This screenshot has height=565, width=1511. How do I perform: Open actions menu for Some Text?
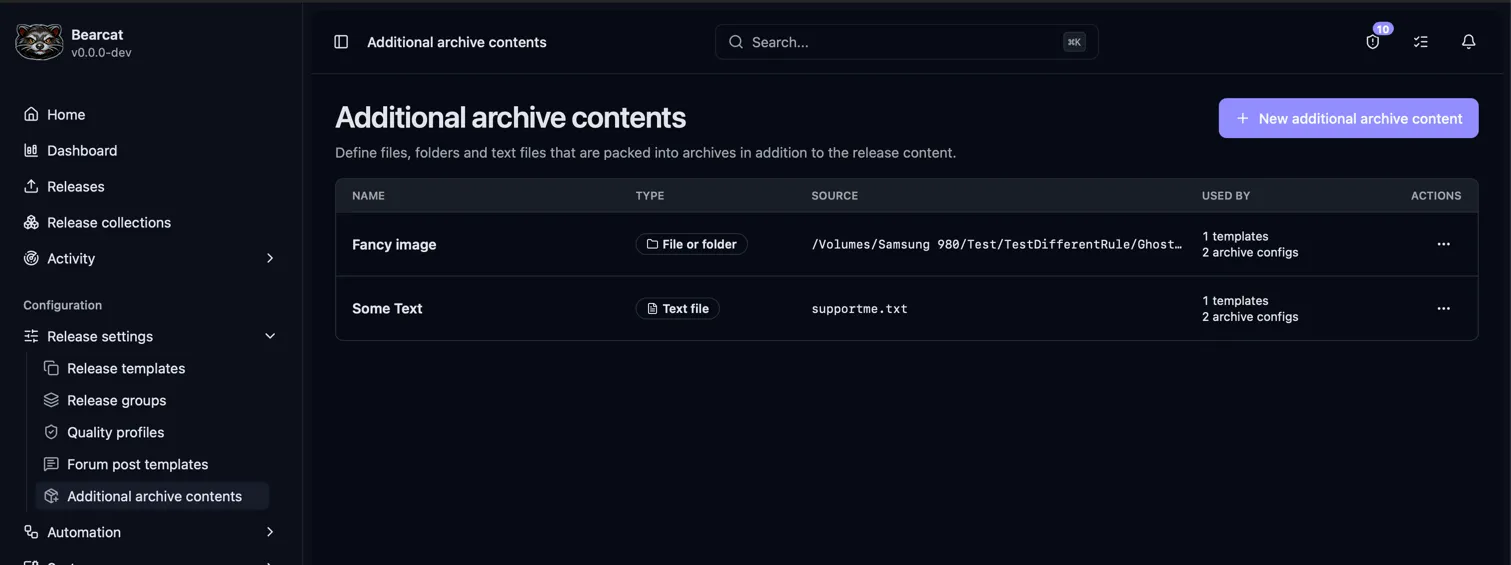tap(1443, 308)
